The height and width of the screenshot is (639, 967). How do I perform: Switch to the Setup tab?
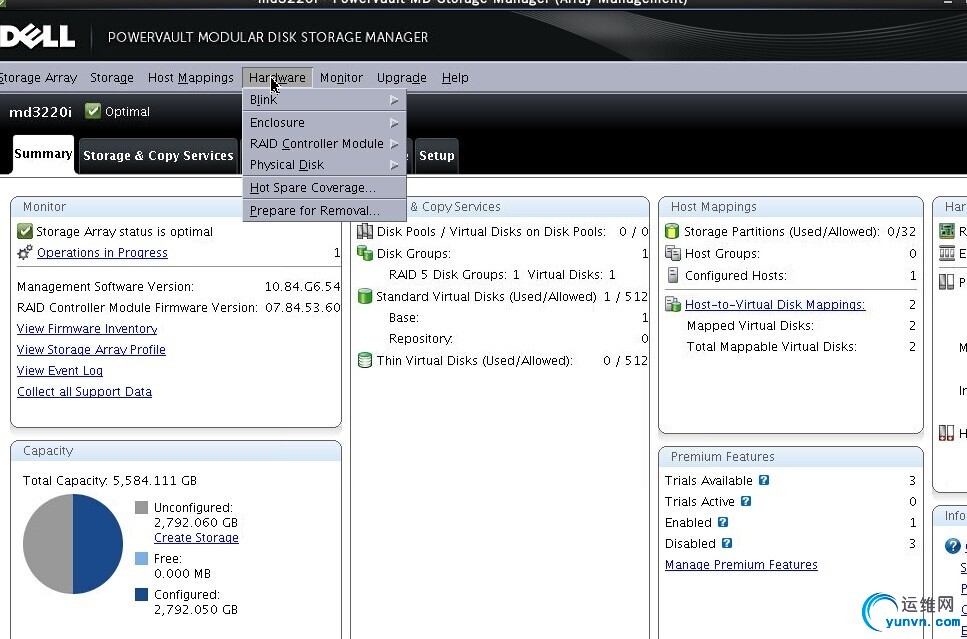tap(437, 156)
